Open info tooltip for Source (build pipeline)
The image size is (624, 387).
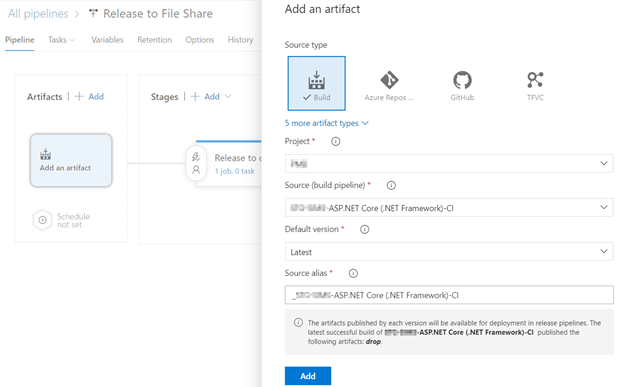coord(391,186)
